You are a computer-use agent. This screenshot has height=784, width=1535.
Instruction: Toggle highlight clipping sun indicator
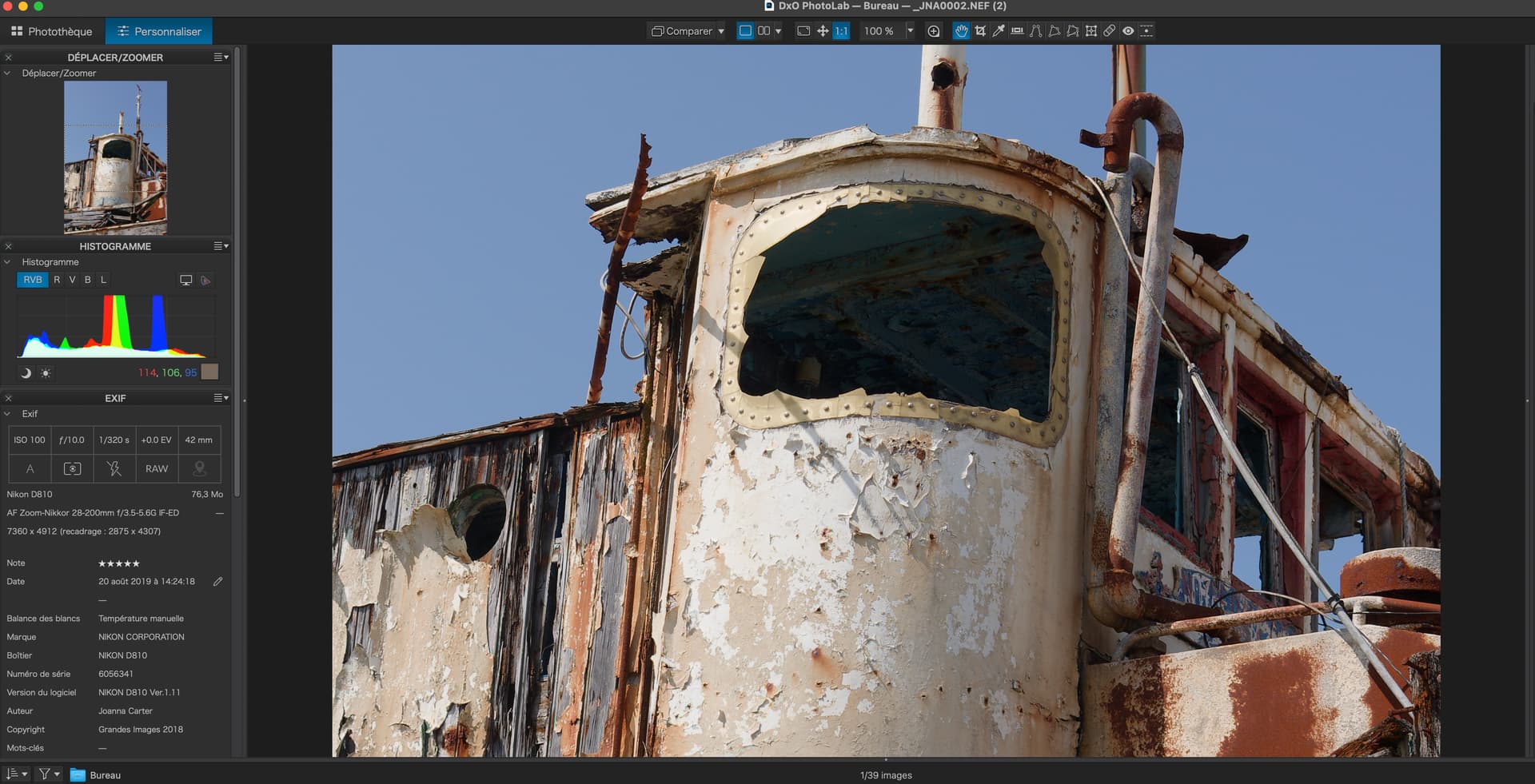[46, 373]
